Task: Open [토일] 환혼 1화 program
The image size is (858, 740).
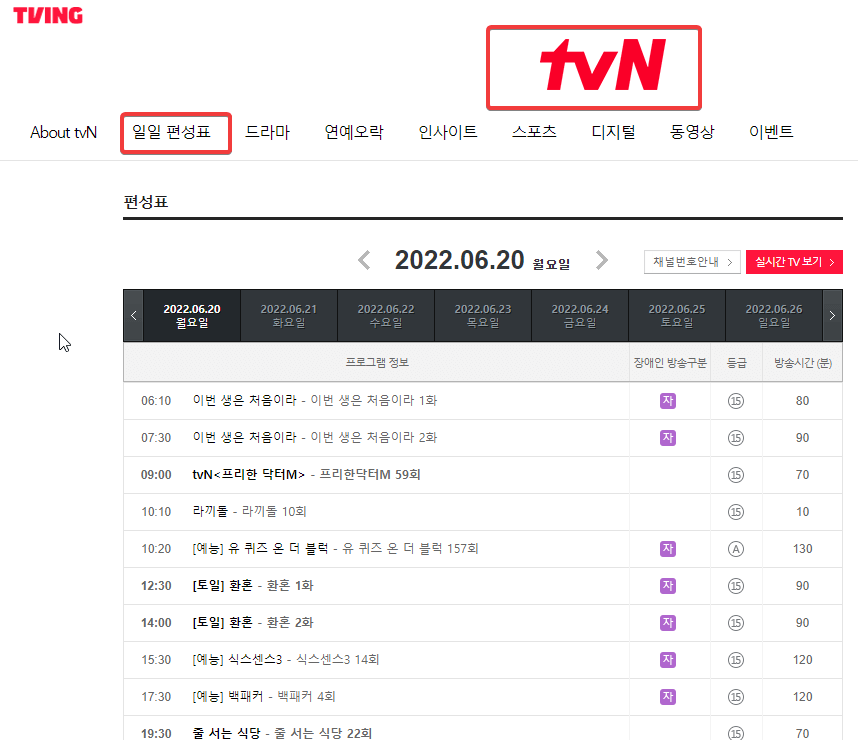Action: click(253, 586)
